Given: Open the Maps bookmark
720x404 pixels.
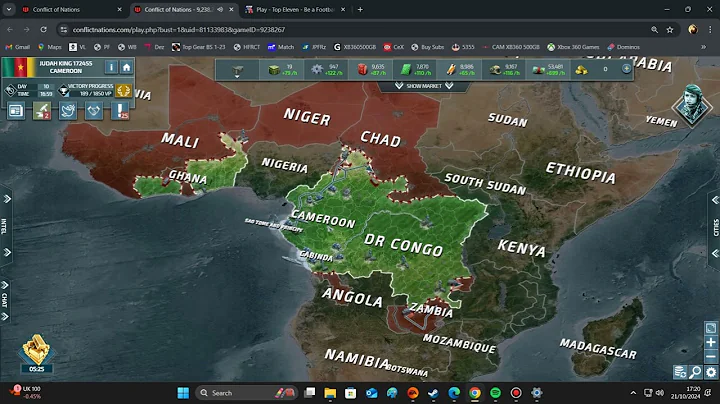Looking at the screenshot, I should click(x=50, y=47).
